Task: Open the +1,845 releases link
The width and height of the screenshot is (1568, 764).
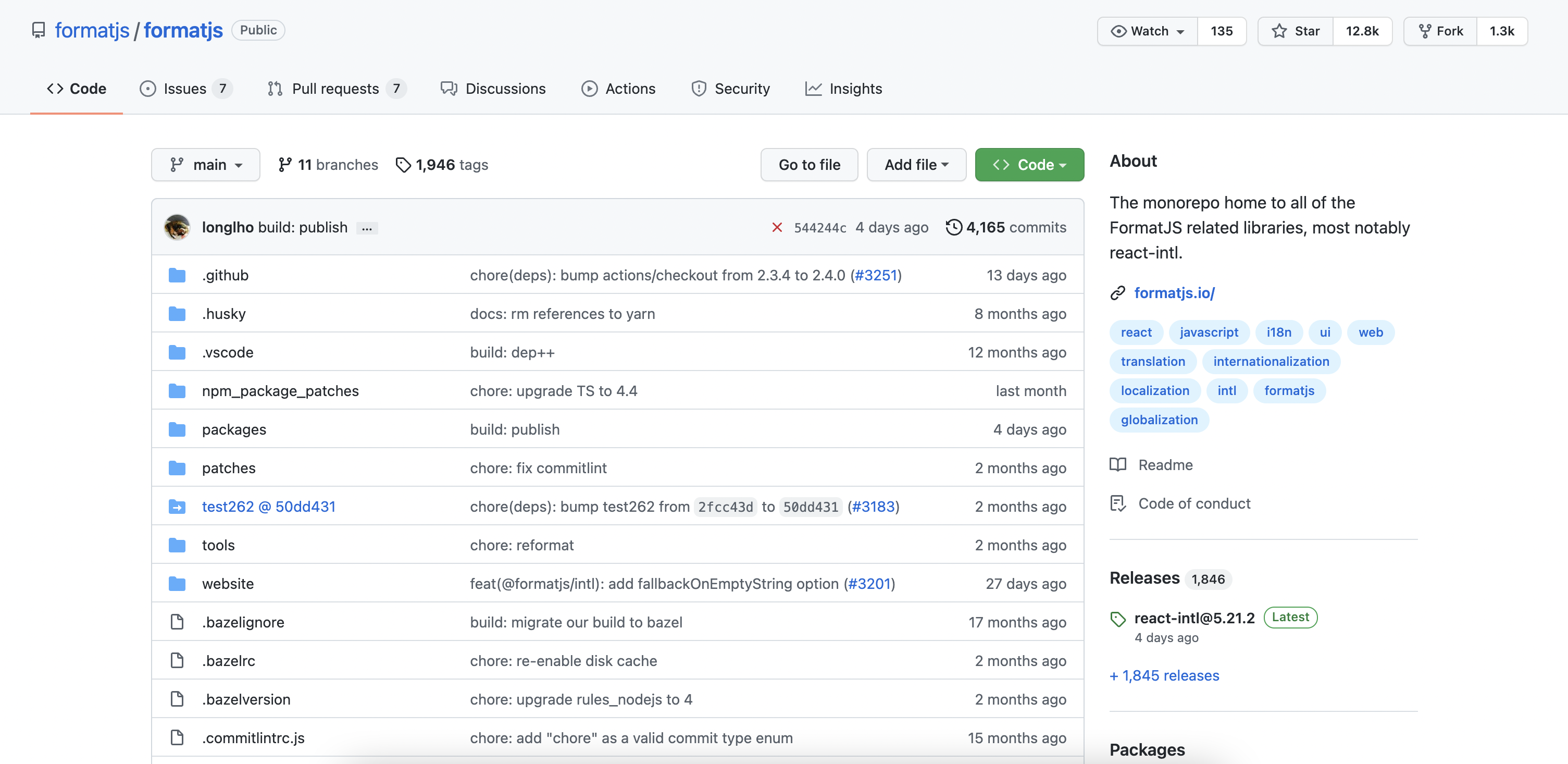Action: 1164,676
